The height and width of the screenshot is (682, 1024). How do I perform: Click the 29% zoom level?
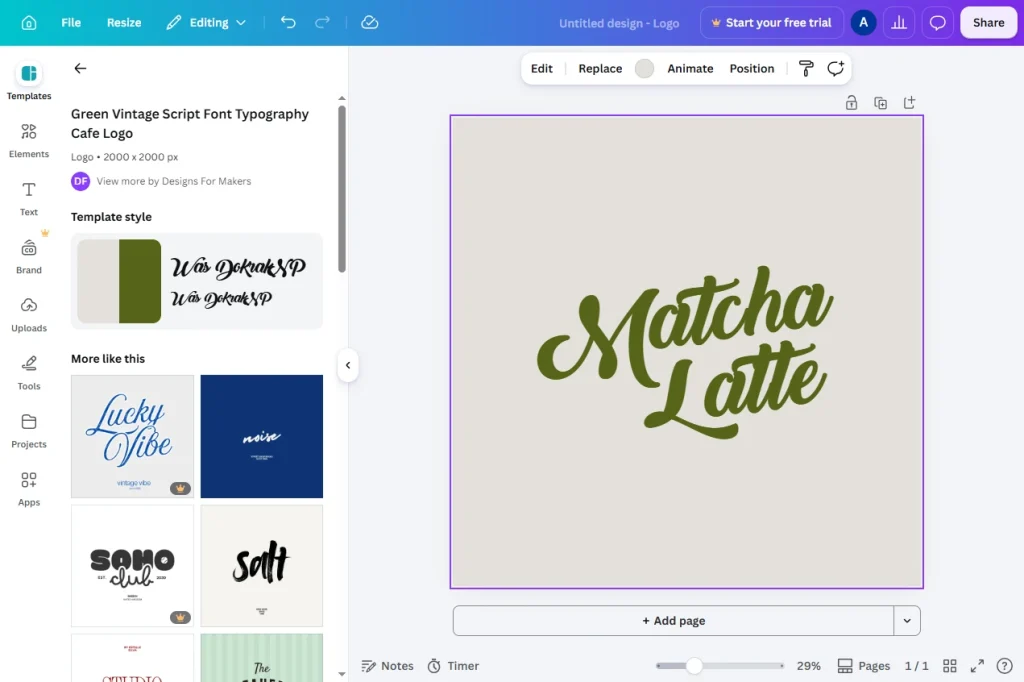pos(808,666)
